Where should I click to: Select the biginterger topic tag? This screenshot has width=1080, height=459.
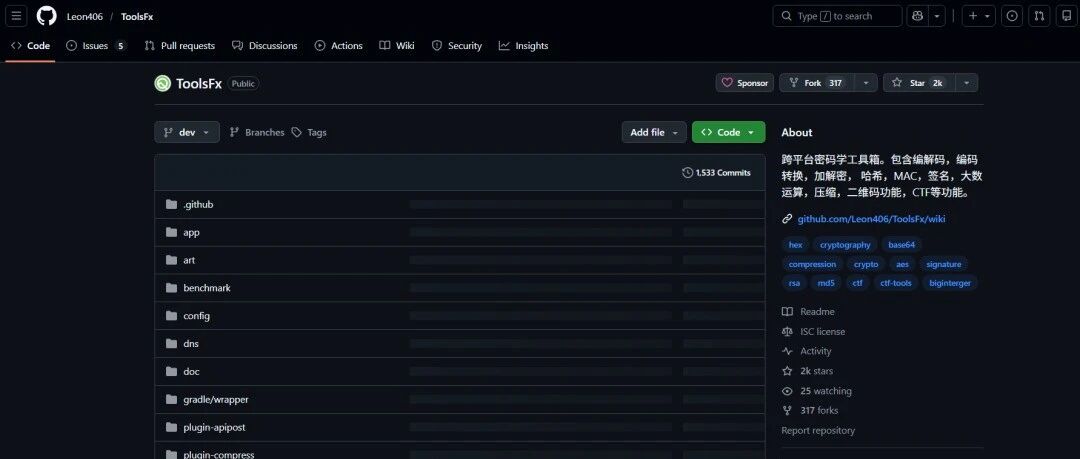pyautogui.click(x=950, y=283)
